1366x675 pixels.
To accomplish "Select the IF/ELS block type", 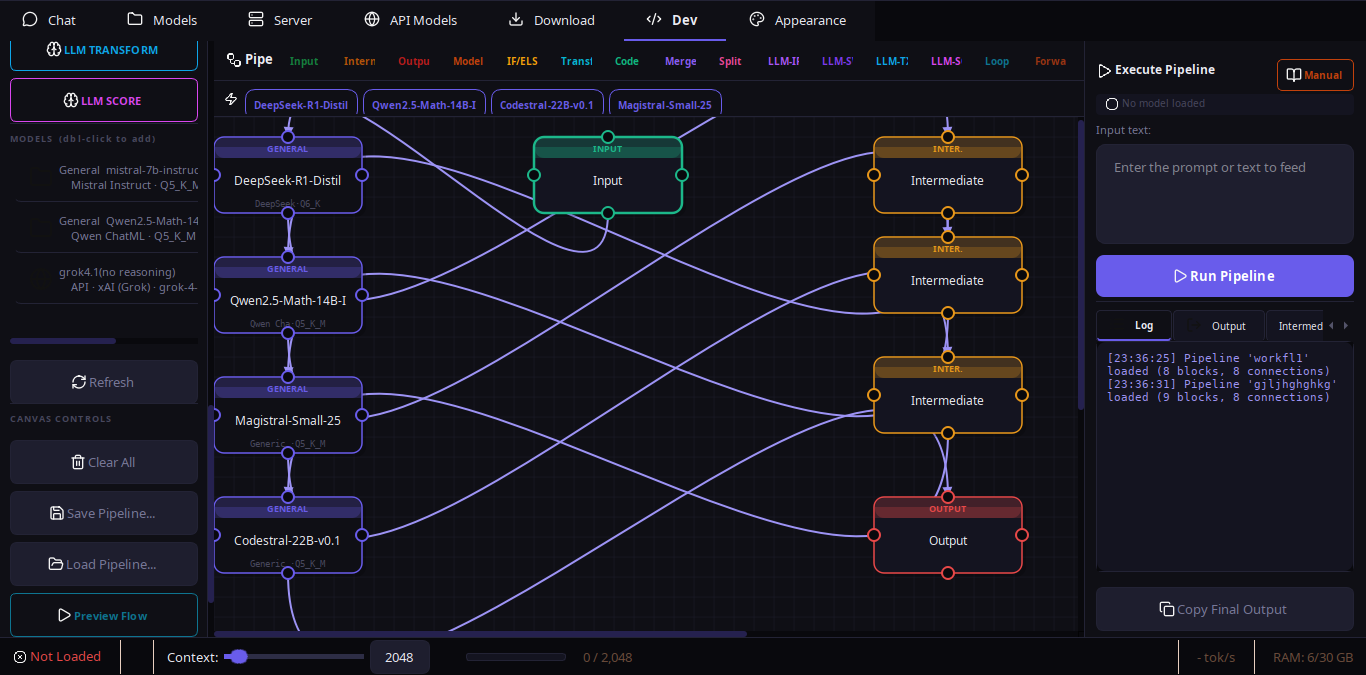I will (522, 61).
